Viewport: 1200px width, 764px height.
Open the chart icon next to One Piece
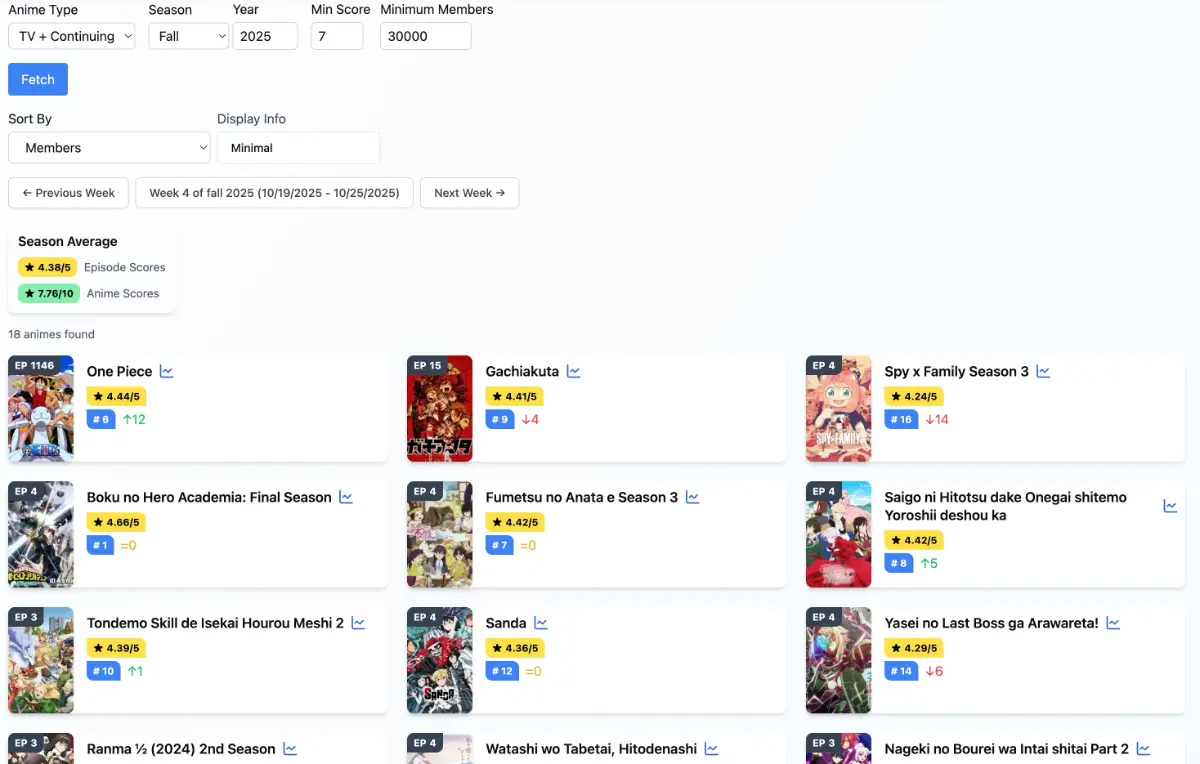[166, 371]
